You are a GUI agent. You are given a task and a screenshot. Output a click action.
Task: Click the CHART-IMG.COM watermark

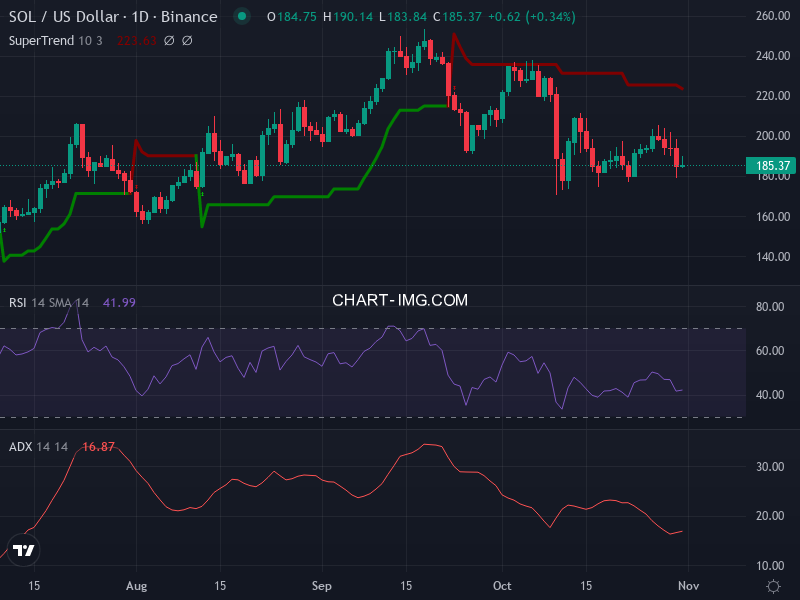[x=400, y=300]
